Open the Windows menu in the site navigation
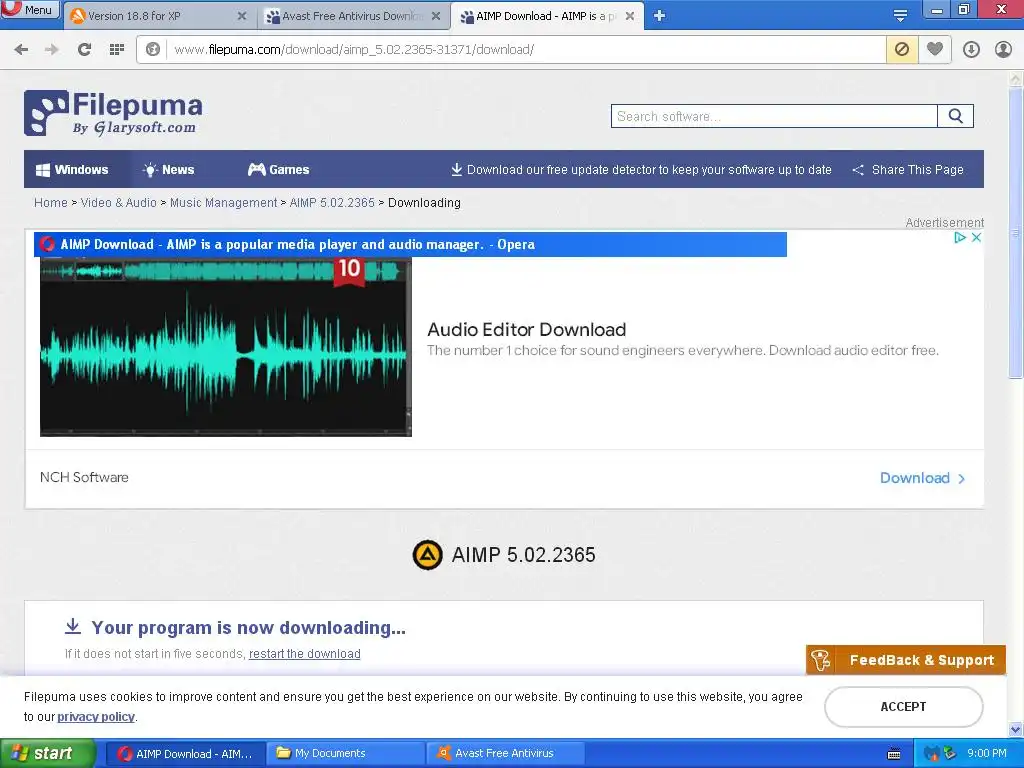1024x768 pixels. [x=72, y=170]
